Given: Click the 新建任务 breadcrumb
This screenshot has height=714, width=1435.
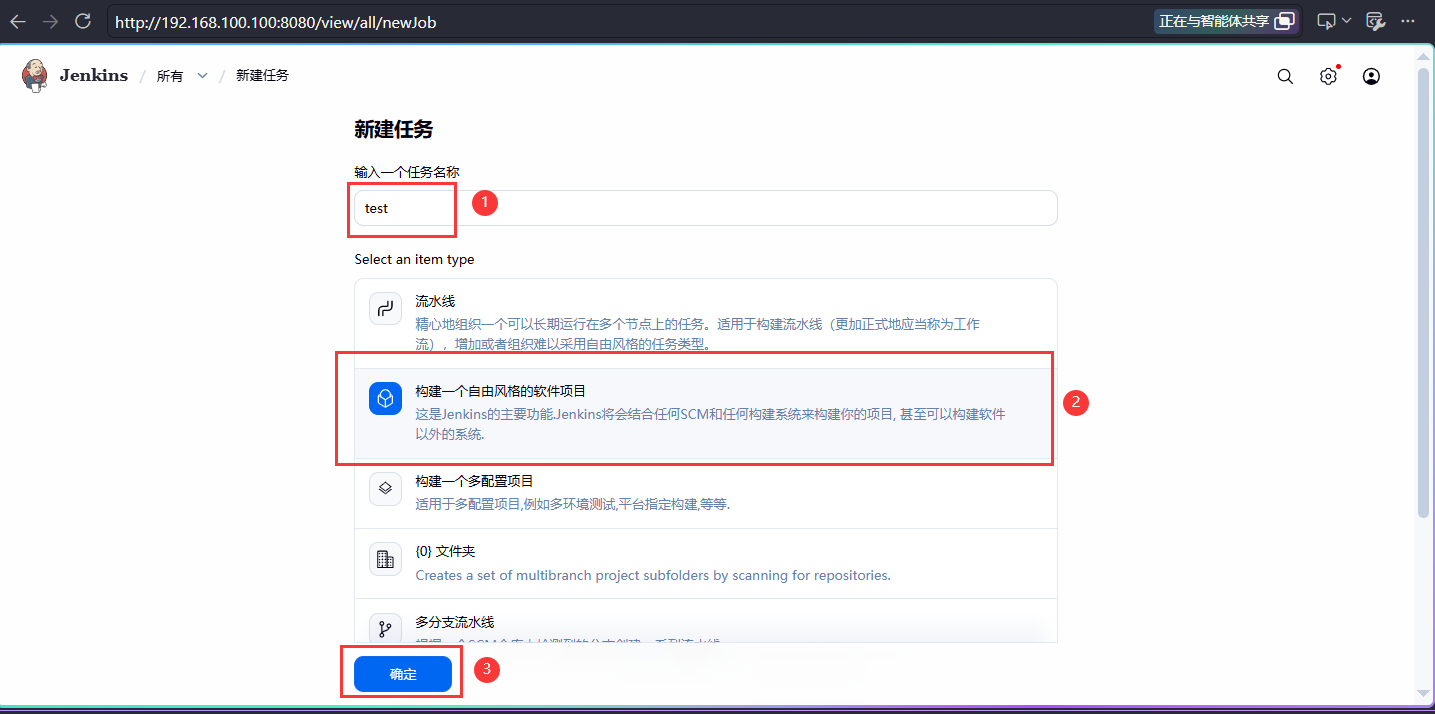Looking at the screenshot, I should [x=262, y=76].
